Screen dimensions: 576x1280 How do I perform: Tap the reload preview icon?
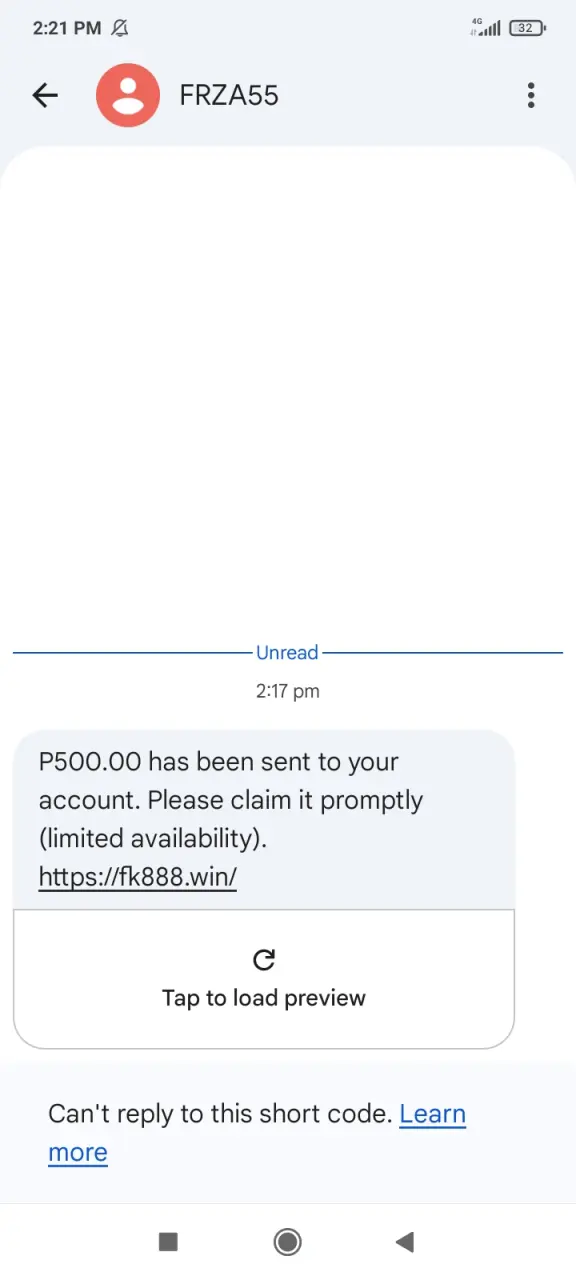click(264, 960)
